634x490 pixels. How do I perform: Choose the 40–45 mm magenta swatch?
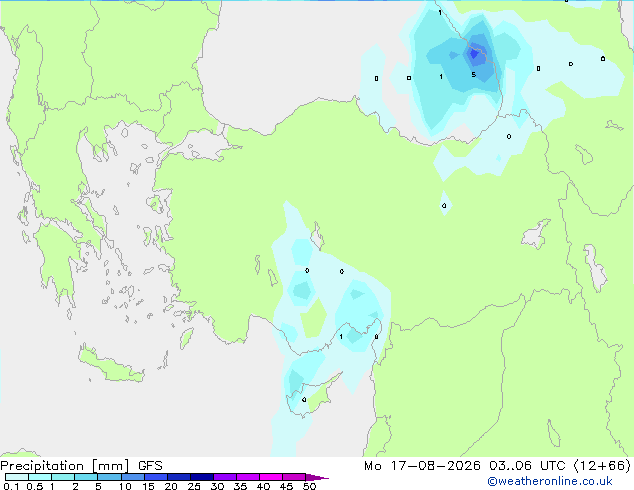(271, 477)
